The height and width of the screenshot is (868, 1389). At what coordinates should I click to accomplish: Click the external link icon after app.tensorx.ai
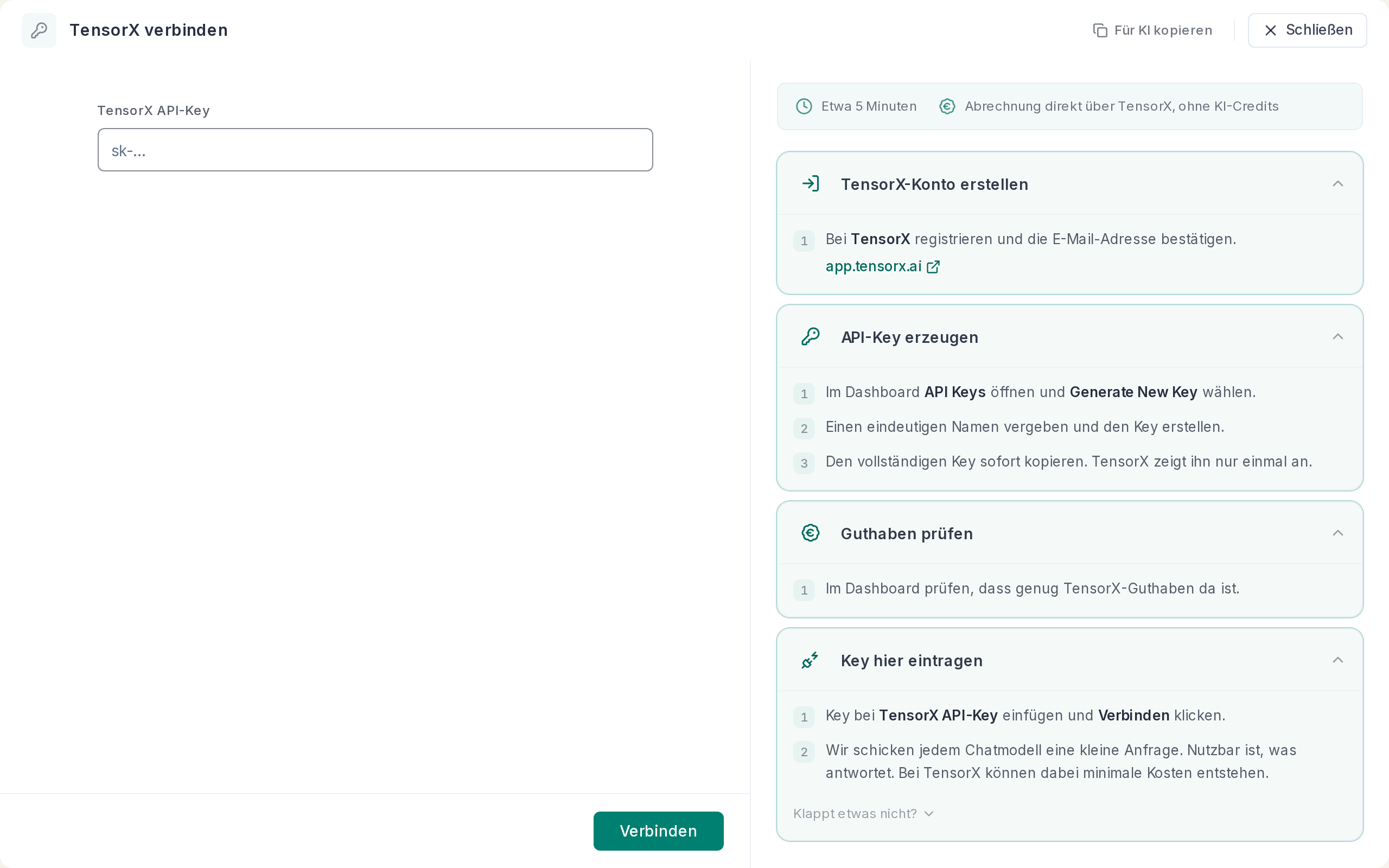[x=933, y=267]
